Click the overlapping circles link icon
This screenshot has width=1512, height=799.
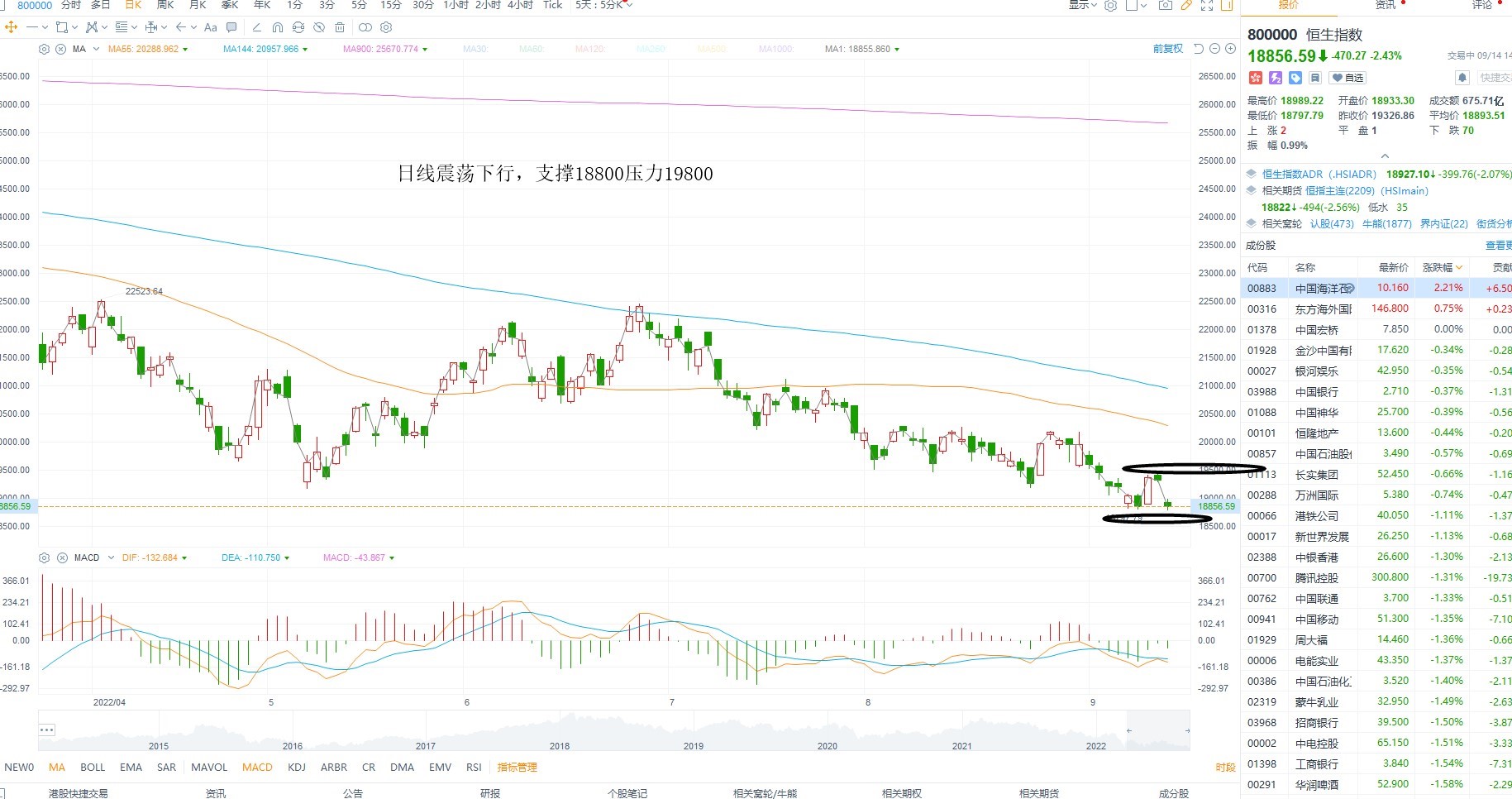click(x=365, y=27)
